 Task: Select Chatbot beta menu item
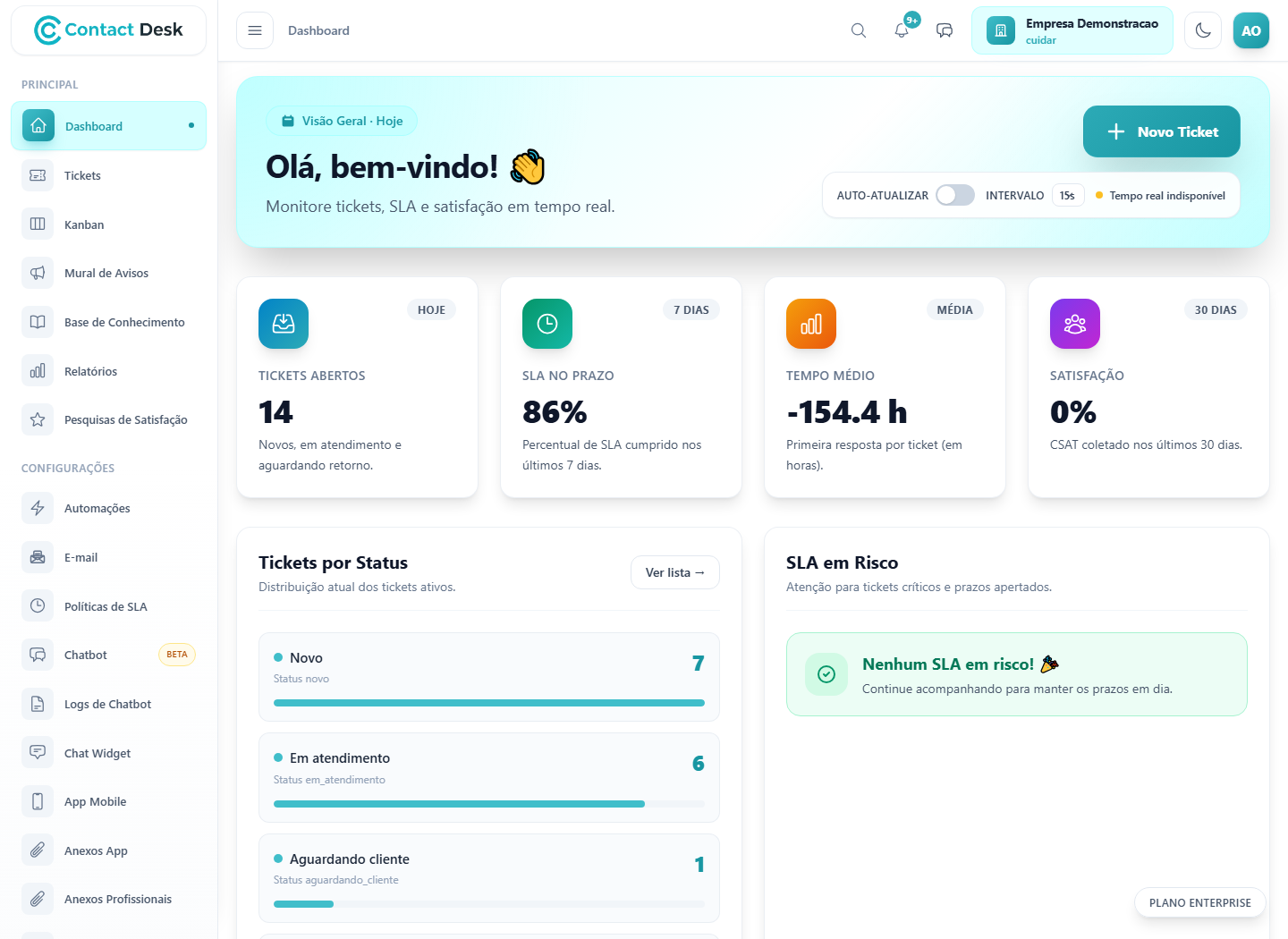(x=109, y=655)
